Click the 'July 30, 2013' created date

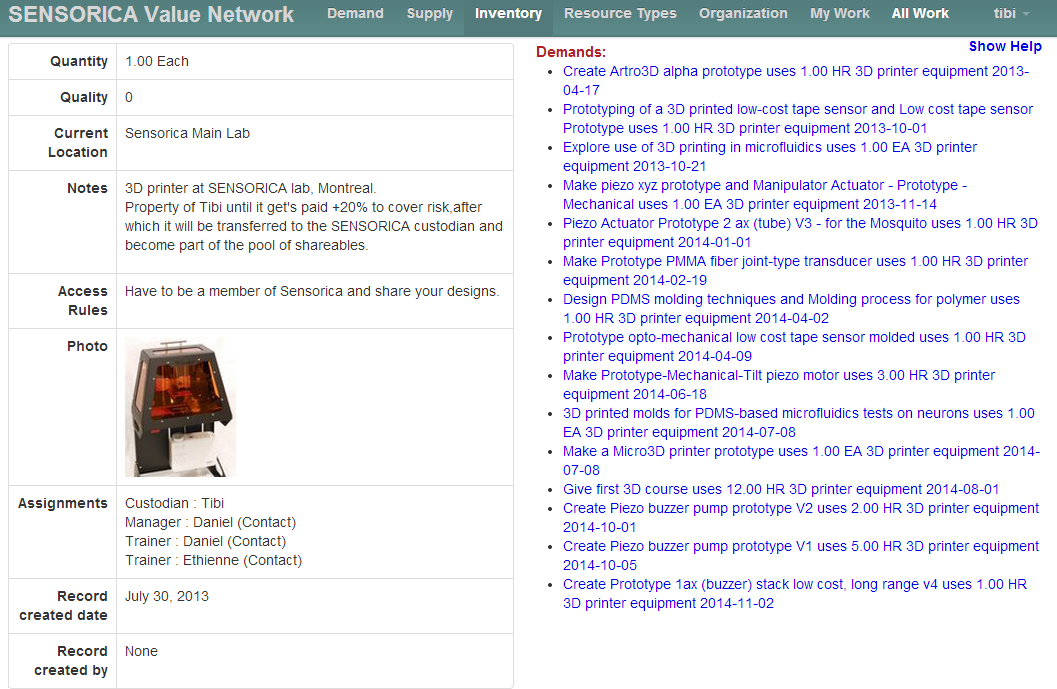167,596
